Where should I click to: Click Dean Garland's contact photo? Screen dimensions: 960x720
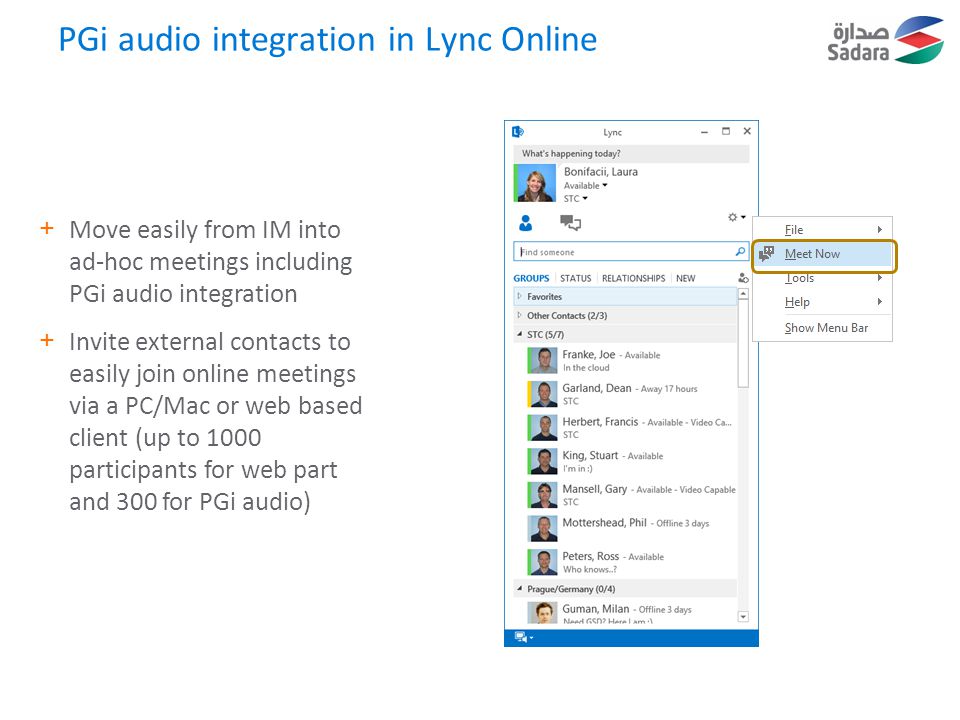[x=542, y=394]
